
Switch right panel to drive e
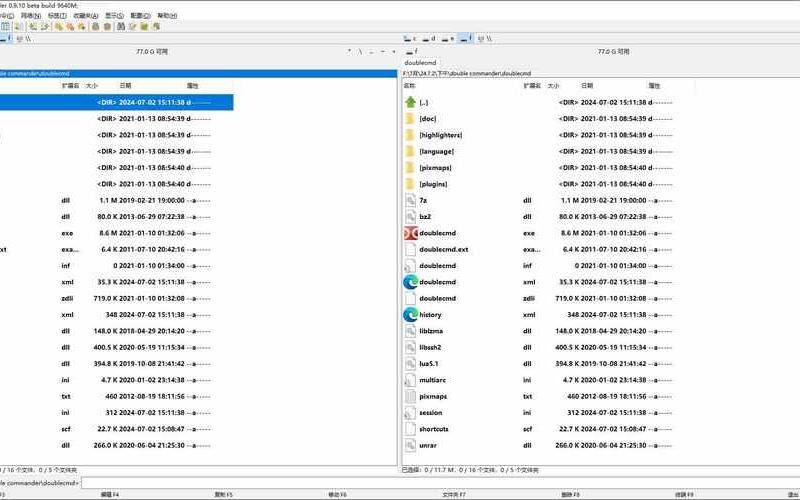[x=448, y=38]
